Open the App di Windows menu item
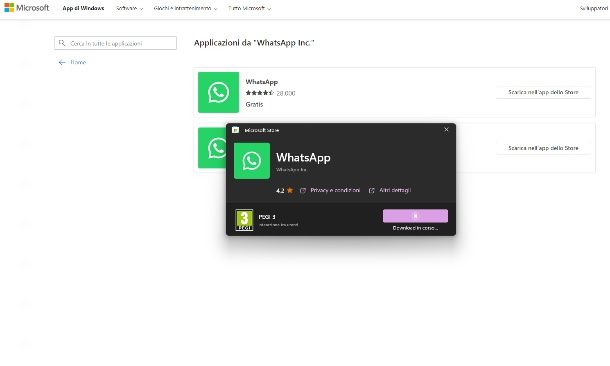Image resolution: width=610 pixels, height=366 pixels. point(83,8)
